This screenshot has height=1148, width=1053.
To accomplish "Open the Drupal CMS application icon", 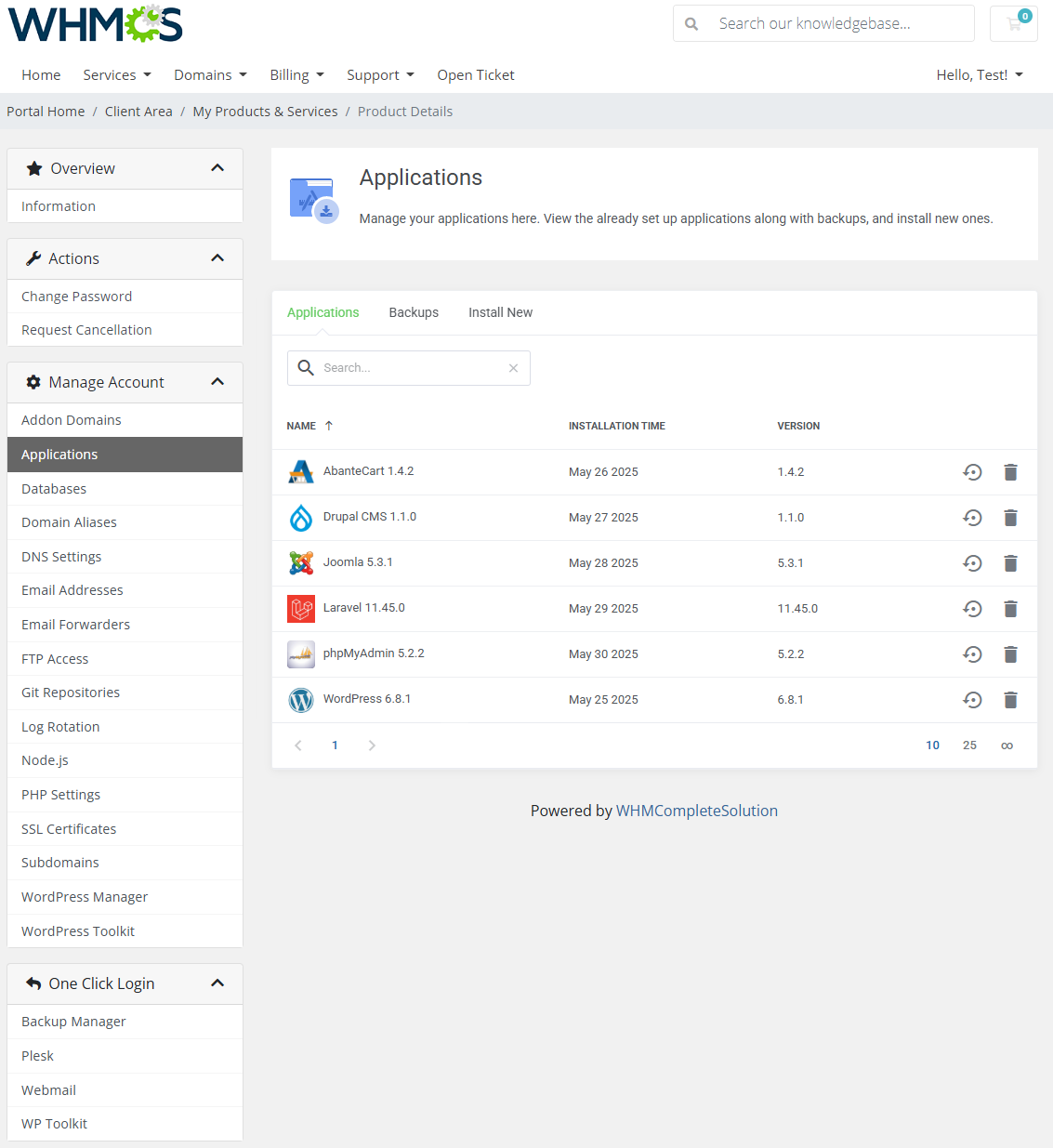I will pyautogui.click(x=300, y=517).
